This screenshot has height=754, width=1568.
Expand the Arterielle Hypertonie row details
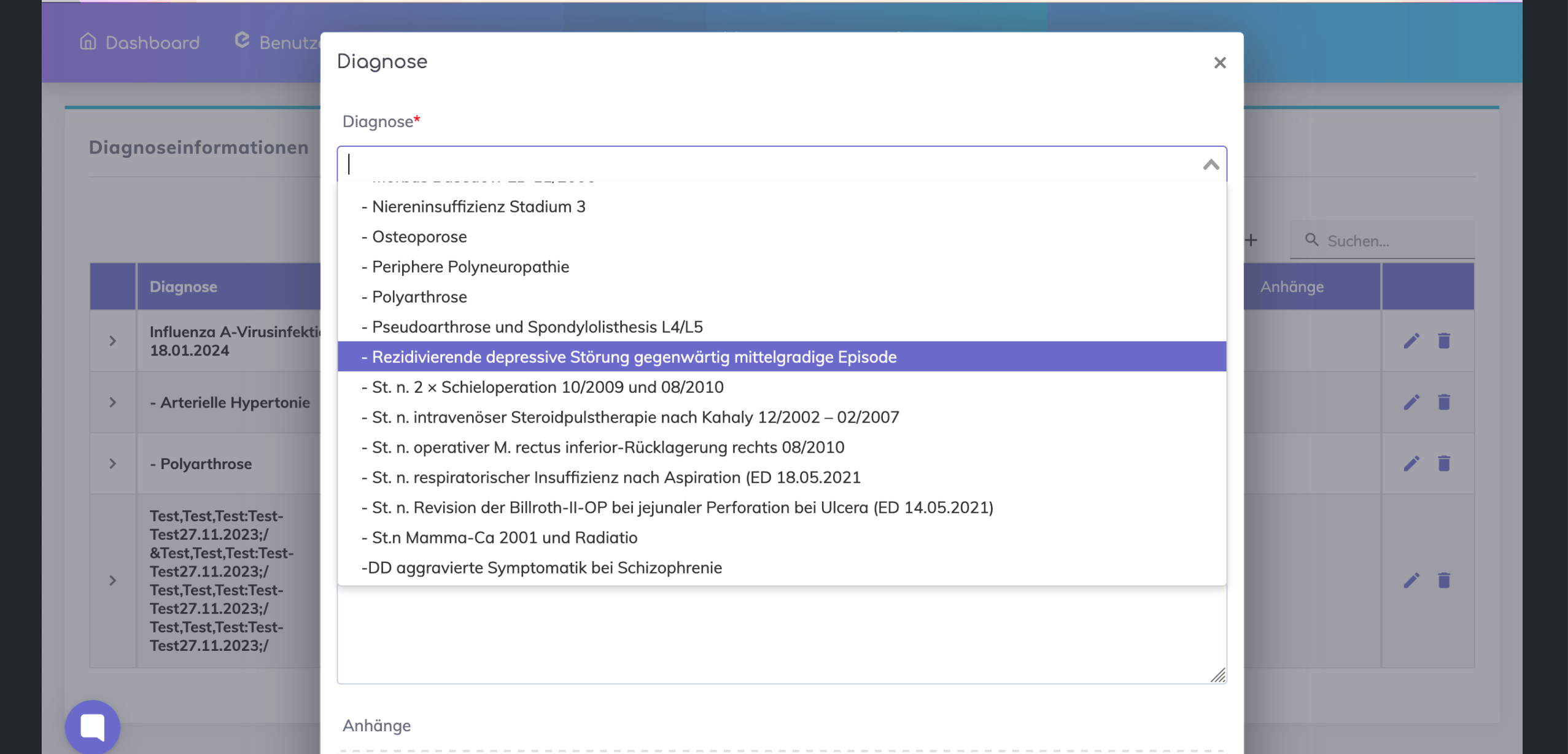(x=112, y=402)
